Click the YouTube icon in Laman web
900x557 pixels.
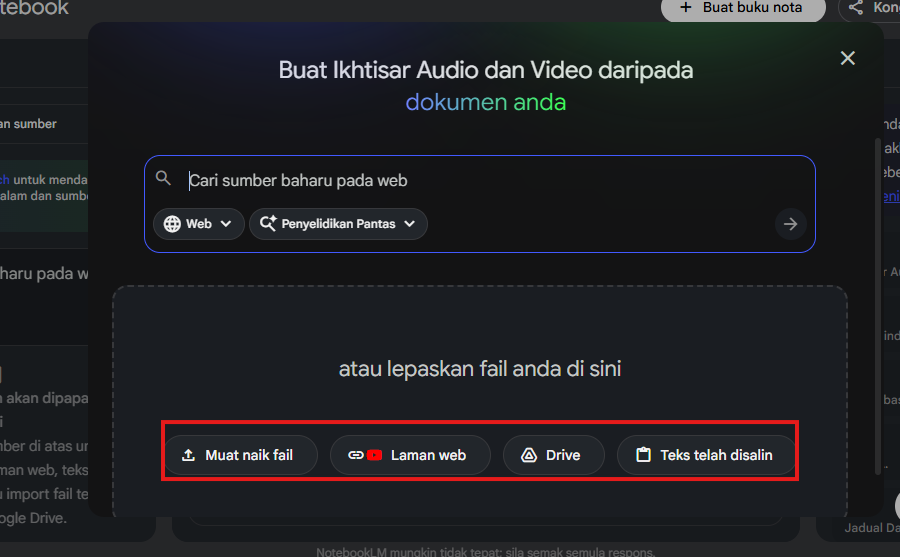375,455
